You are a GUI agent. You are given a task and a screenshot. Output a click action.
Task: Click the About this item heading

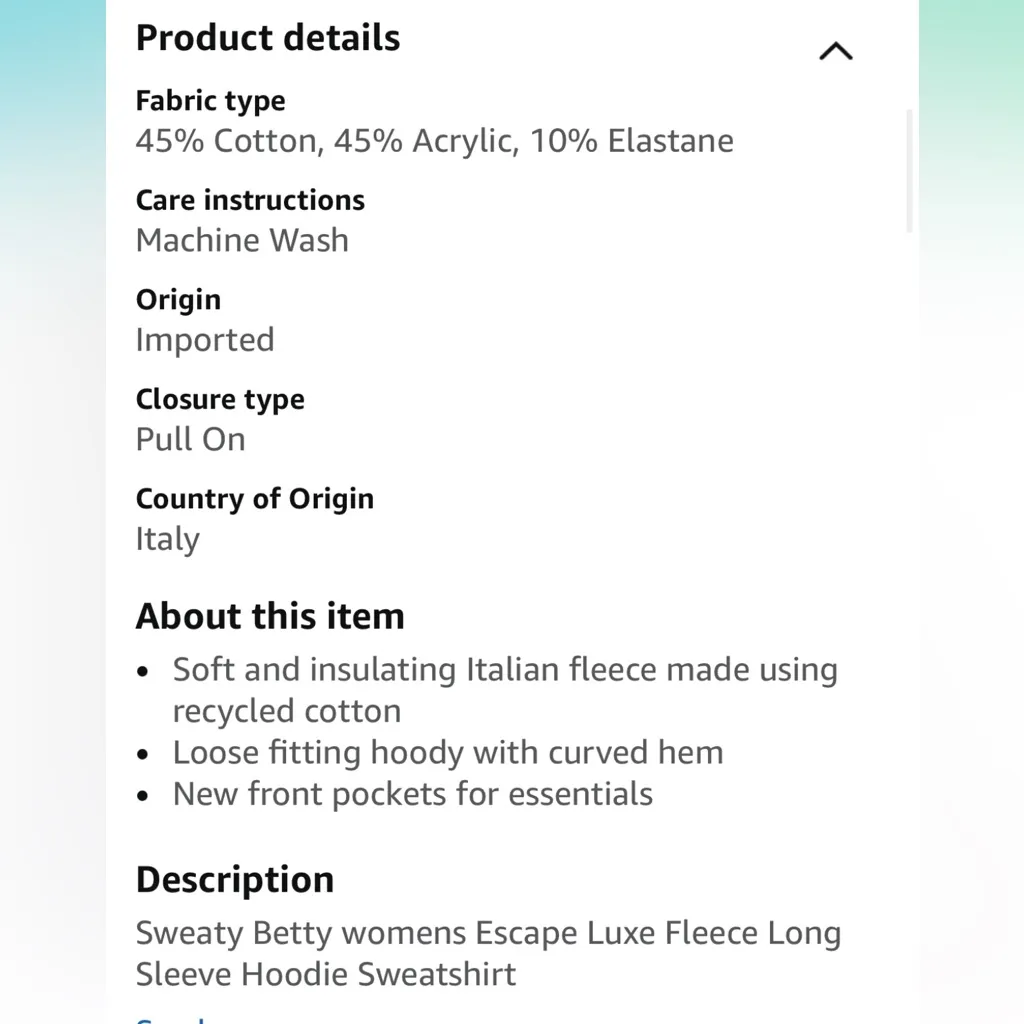pos(270,616)
